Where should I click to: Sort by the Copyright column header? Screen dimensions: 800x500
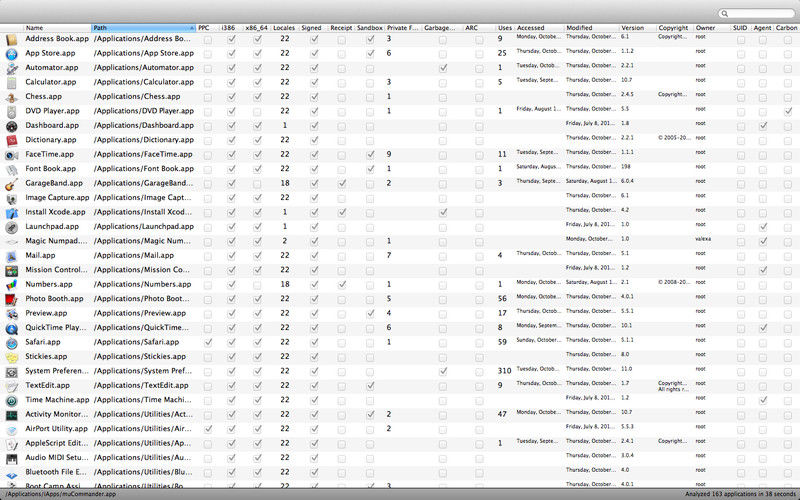click(x=673, y=28)
